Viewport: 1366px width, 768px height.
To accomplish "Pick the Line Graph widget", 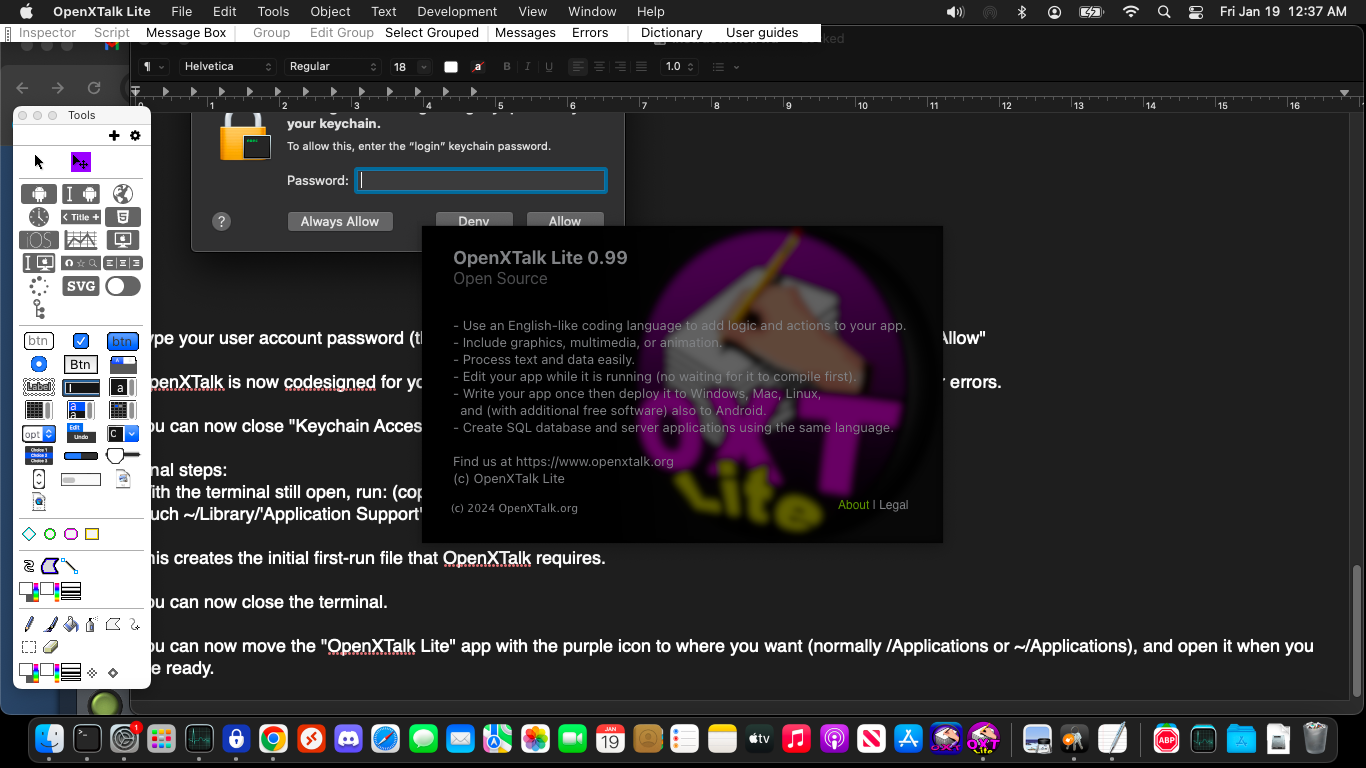I will pyautogui.click(x=81, y=240).
